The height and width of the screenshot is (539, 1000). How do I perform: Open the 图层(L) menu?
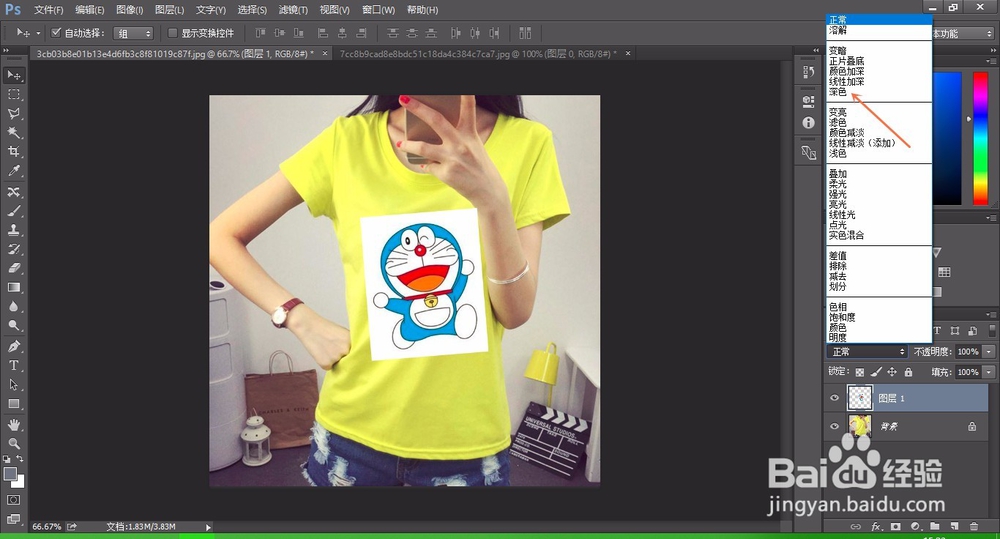pyautogui.click(x=170, y=10)
